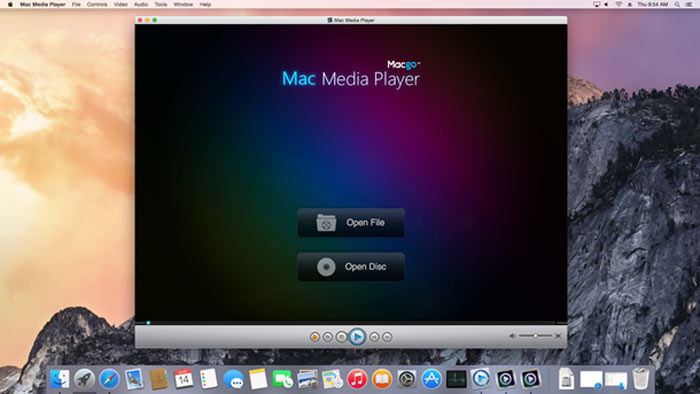The width and height of the screenshot is (700, 394).
Task: Click the Open Disc button
Action: (x=351, y=267)
